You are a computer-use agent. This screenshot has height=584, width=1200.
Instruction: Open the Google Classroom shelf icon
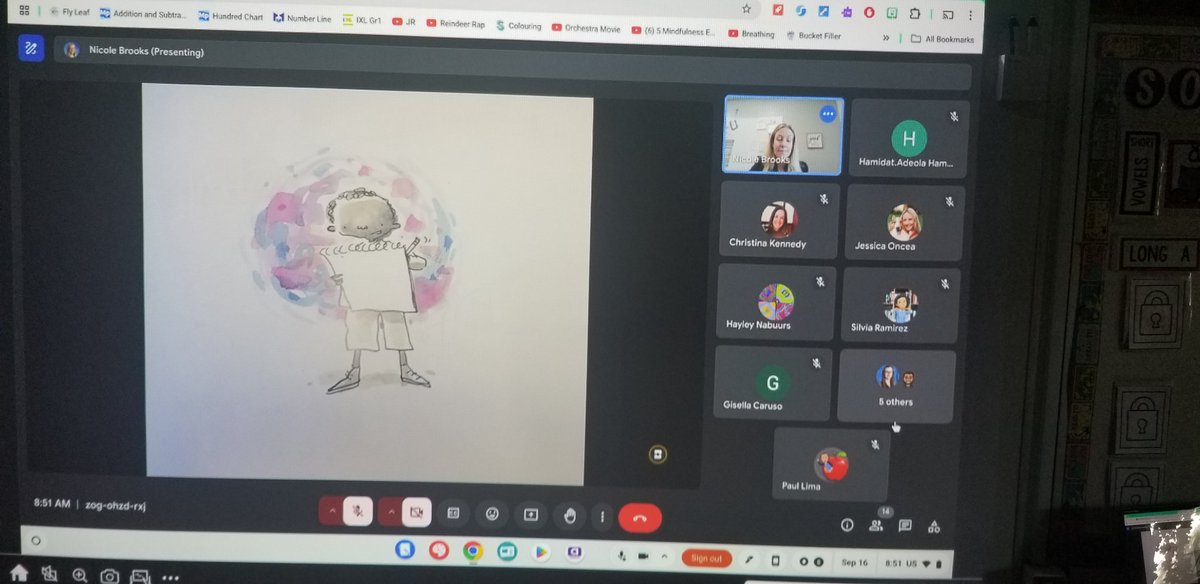click(x=506, y=552)
